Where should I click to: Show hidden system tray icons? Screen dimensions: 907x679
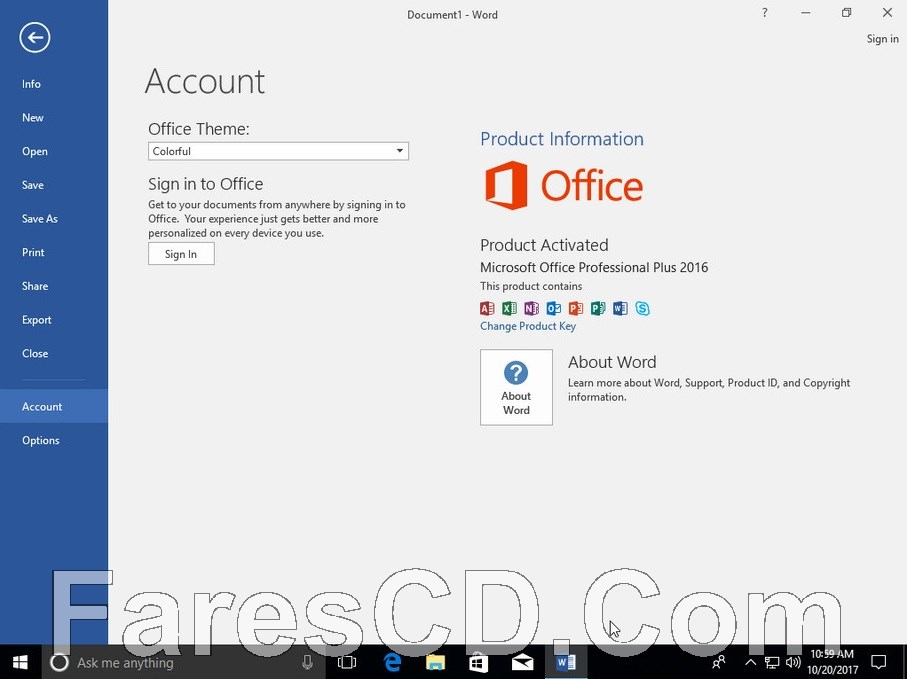pos(750,663)
